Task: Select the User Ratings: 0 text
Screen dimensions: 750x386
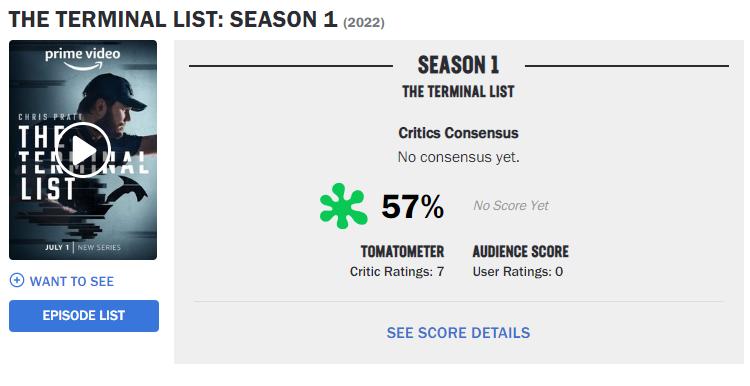Action: [518, 272]
